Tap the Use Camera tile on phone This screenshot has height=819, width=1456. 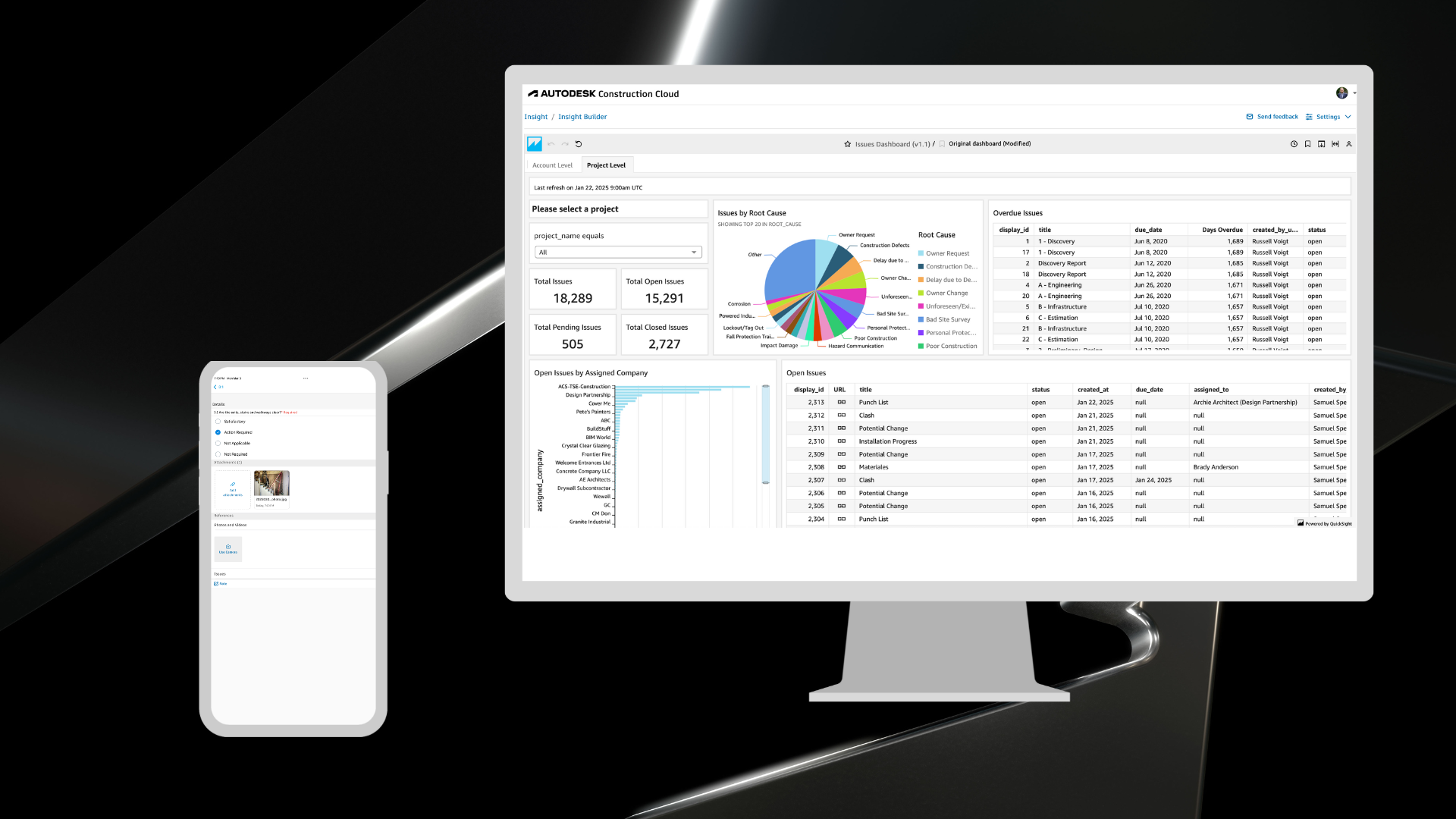click(228, 548)
